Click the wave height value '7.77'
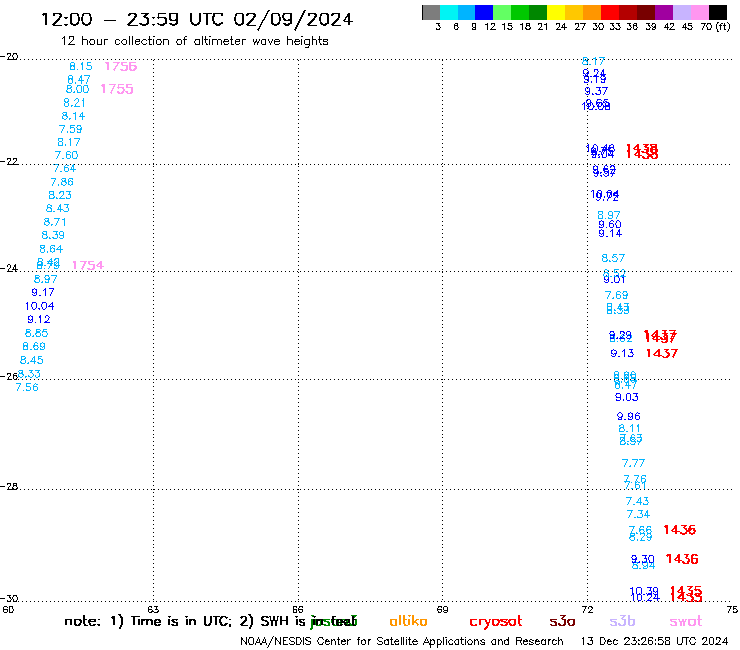 [x=633, y=464]
